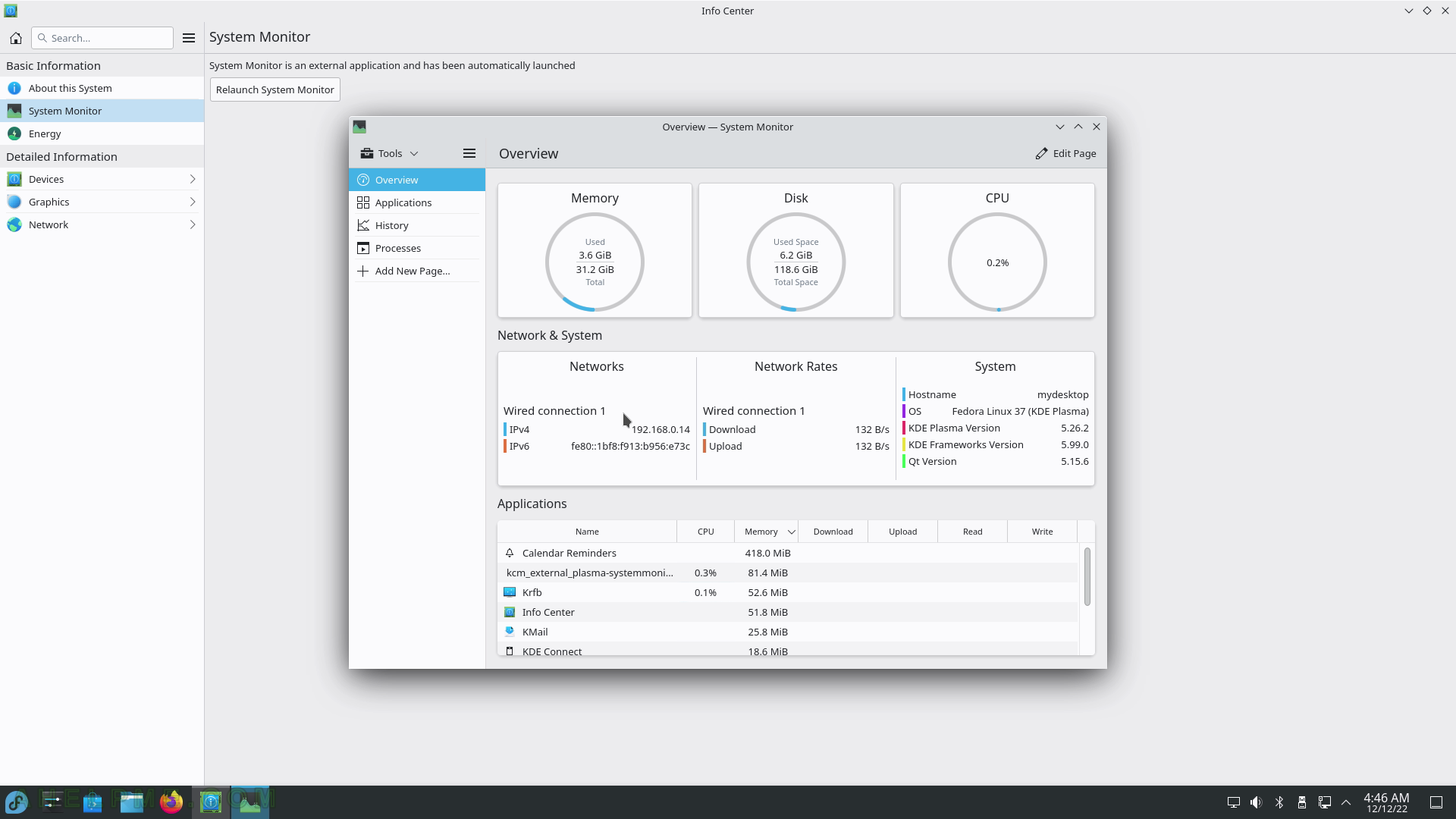
Task: Click the Hostname mydesktop value
Action: pos(1062,394)
